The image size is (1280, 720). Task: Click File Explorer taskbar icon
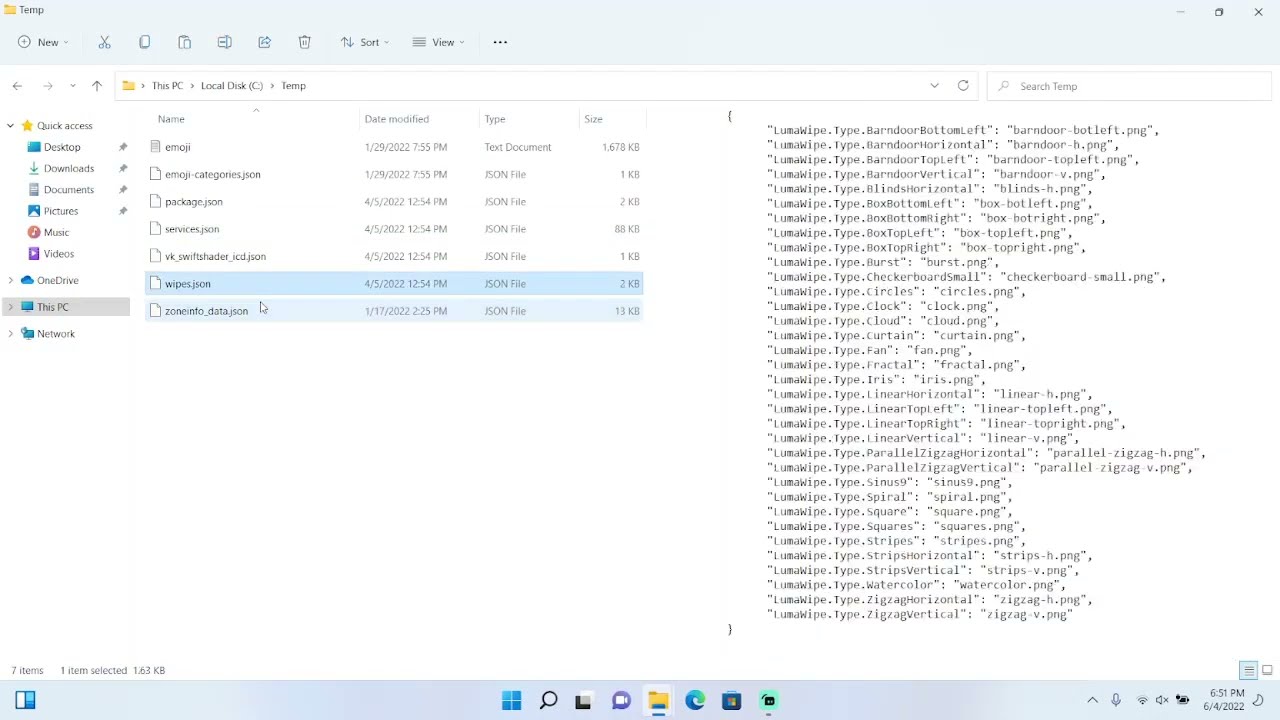(658, 701)
